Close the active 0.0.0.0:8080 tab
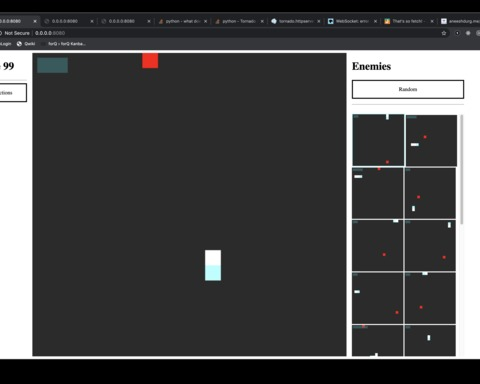The image size is (480, 384). (x=35, y=21)
